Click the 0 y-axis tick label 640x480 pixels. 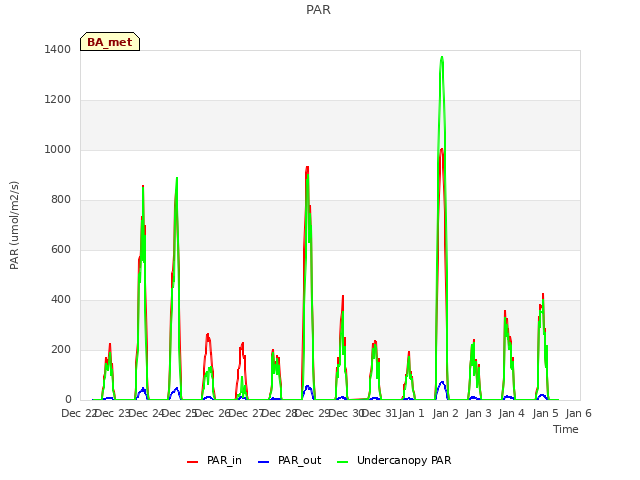pos(68,400)
